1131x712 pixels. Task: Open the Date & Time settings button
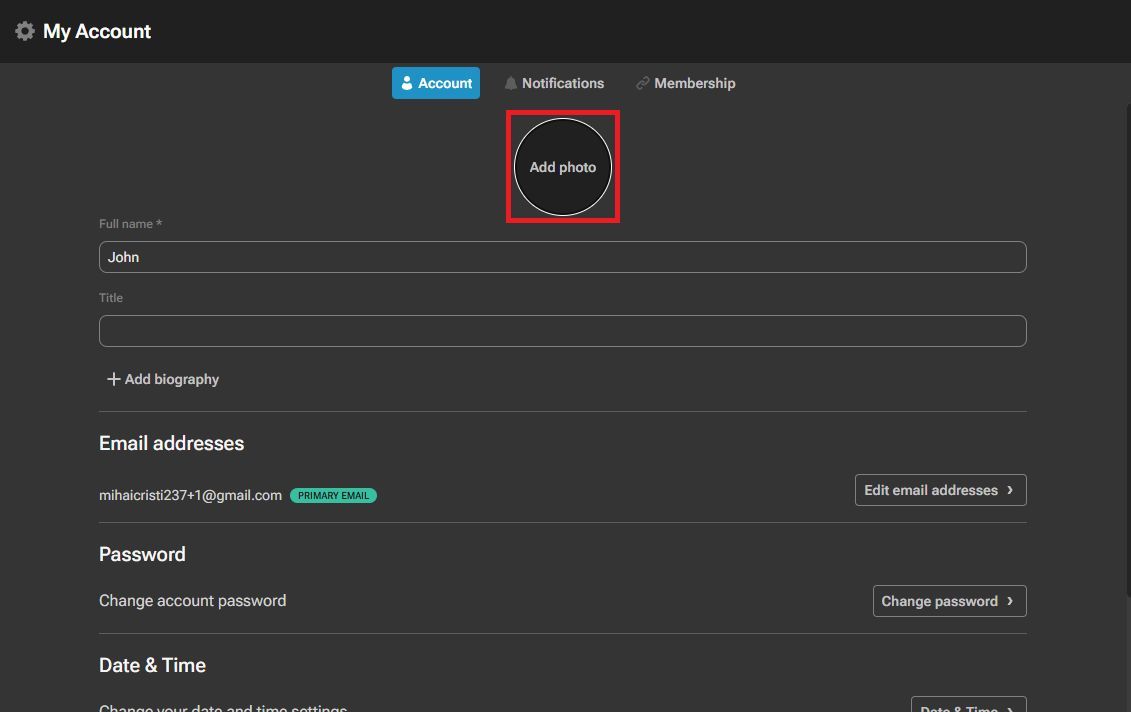click(x=967, y=706)
